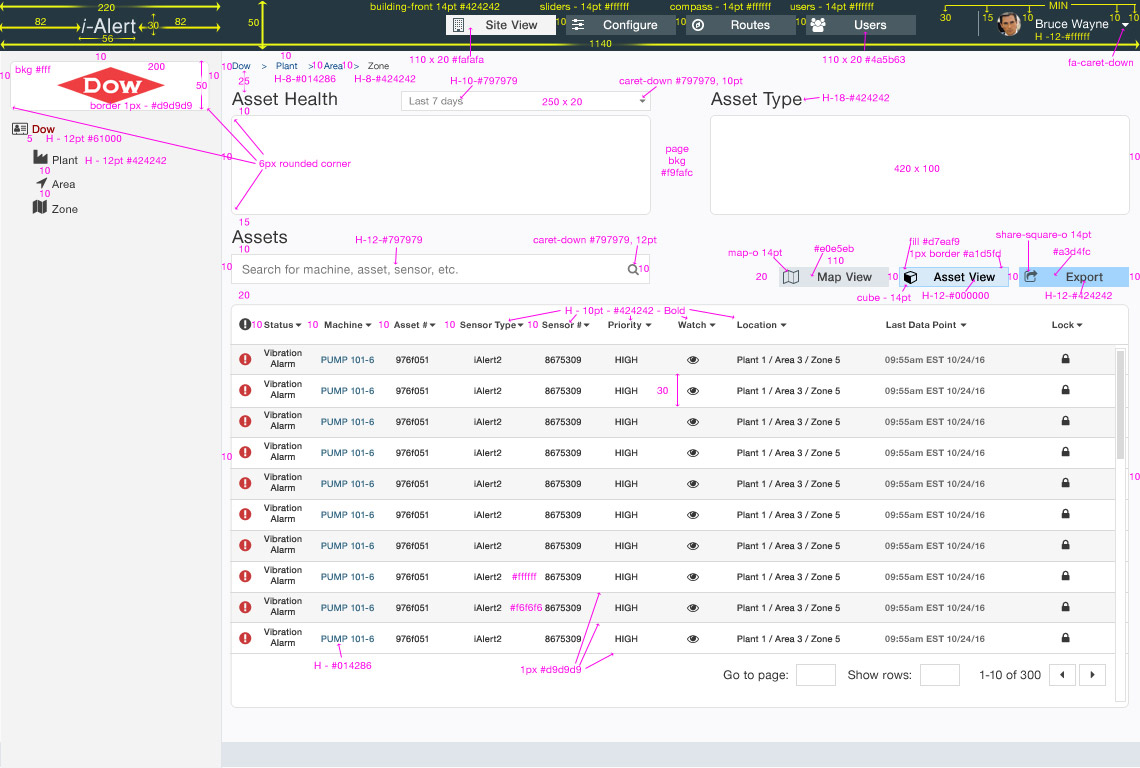The height and width of the screenshot is (768, 1140).
Task: Sort by Priority column header
Action: point(629,325)
